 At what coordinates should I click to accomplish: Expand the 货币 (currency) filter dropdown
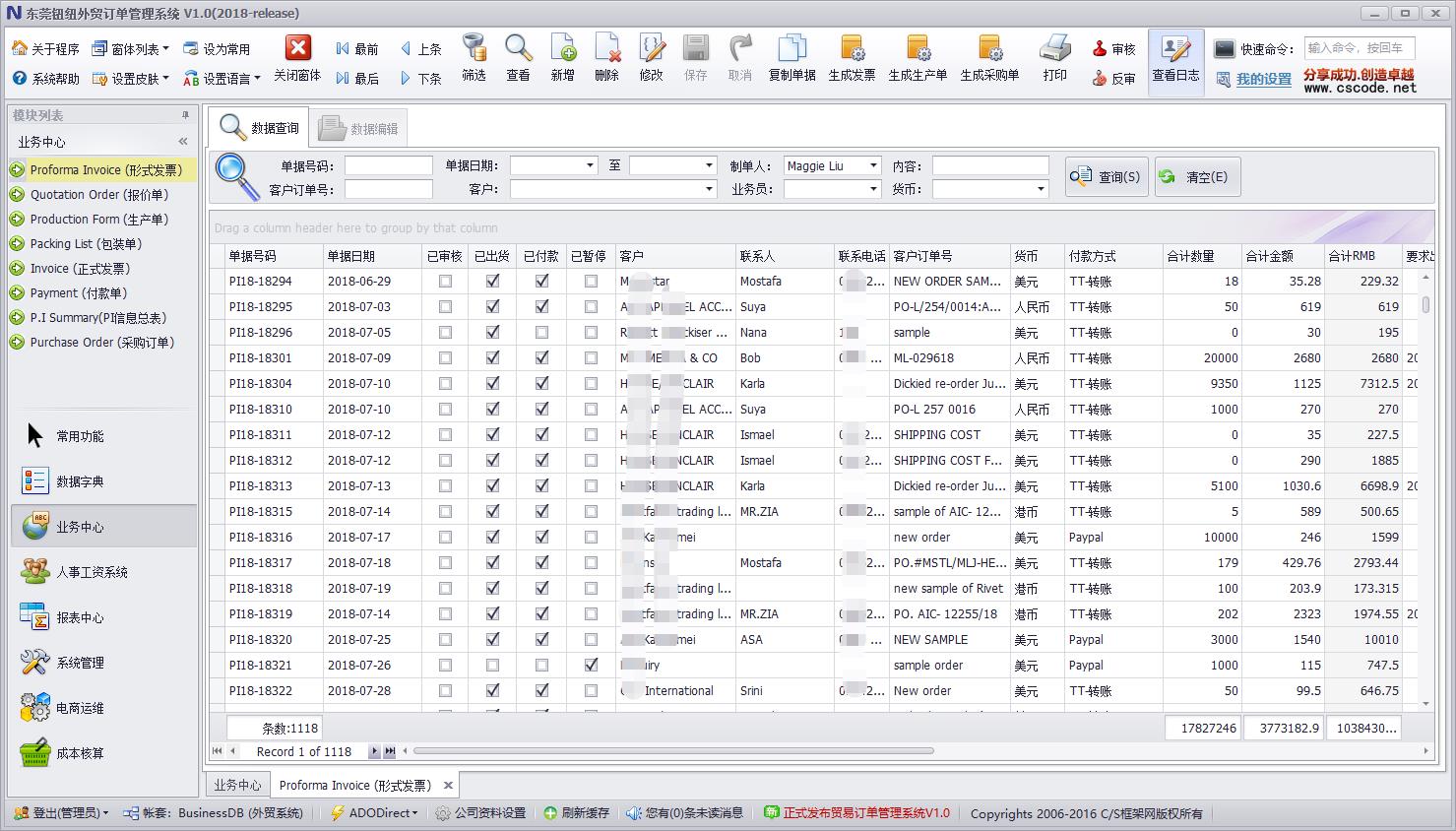1040,189
